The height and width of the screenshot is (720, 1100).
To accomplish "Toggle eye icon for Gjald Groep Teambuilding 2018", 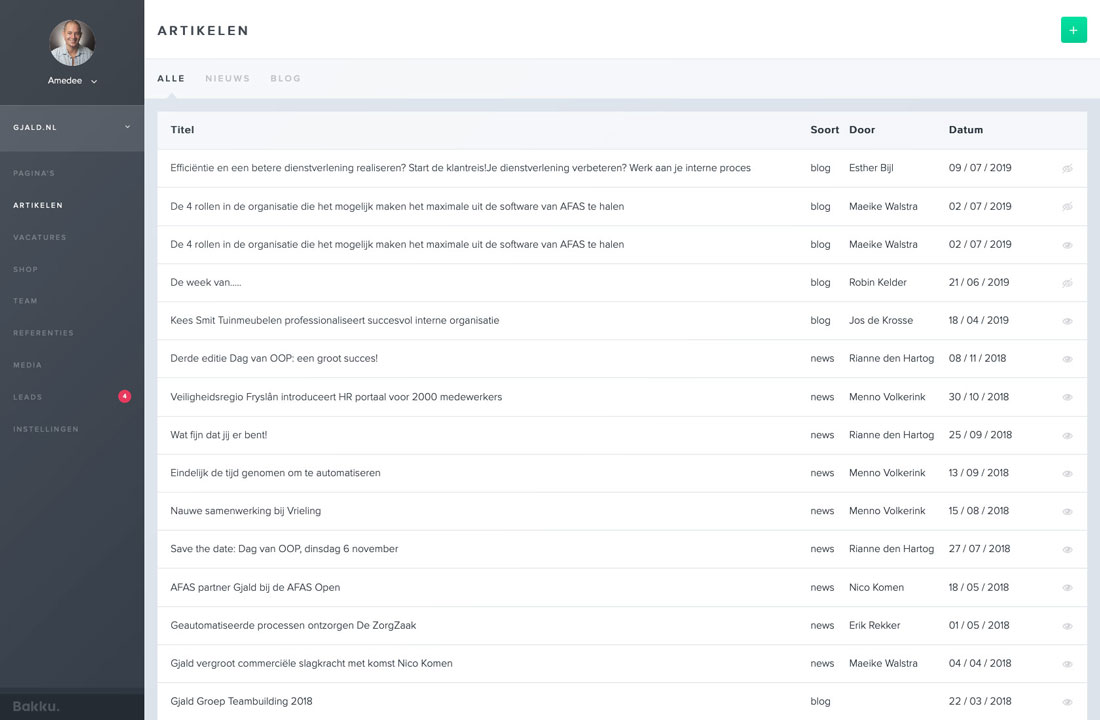I will coord(1067,702).
